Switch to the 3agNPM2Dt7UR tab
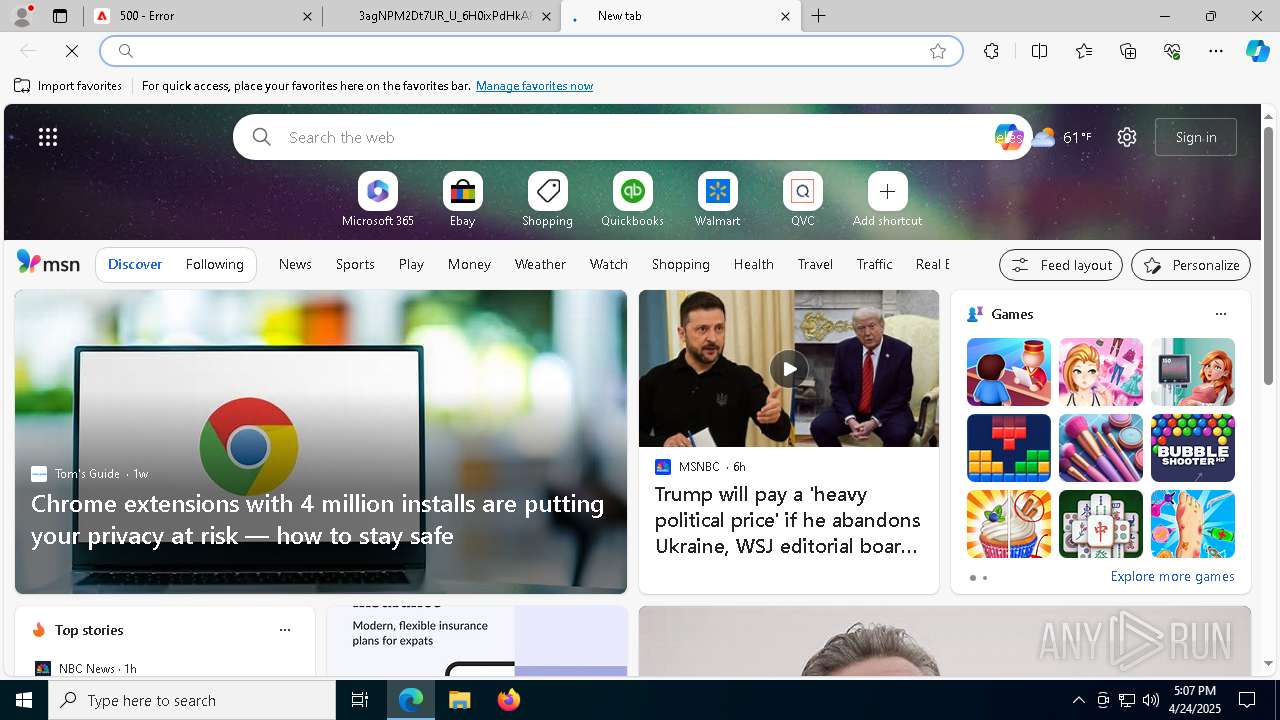This screenshot has width=1280, height=720. click(x=442, y=16)
